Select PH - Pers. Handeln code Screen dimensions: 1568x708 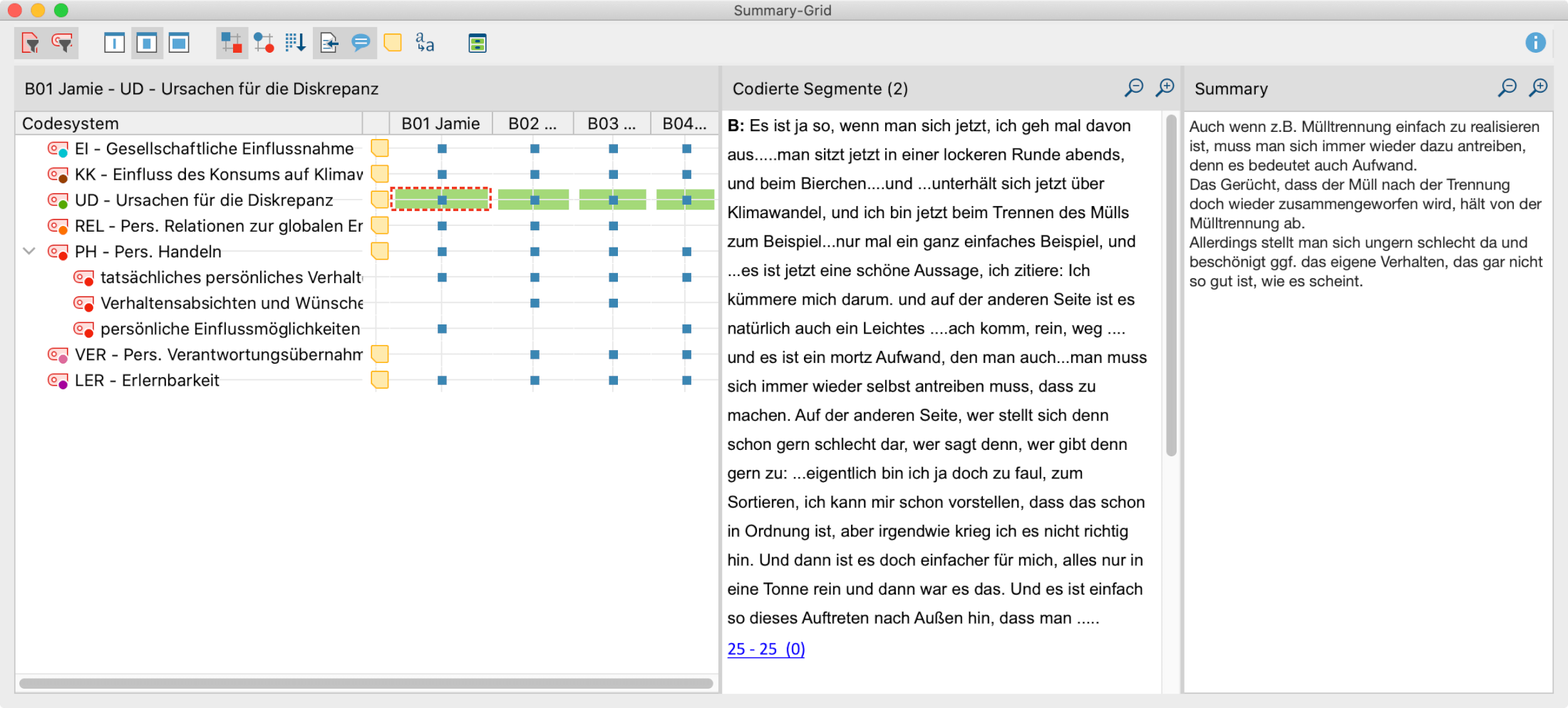click(x=148, y=251)
